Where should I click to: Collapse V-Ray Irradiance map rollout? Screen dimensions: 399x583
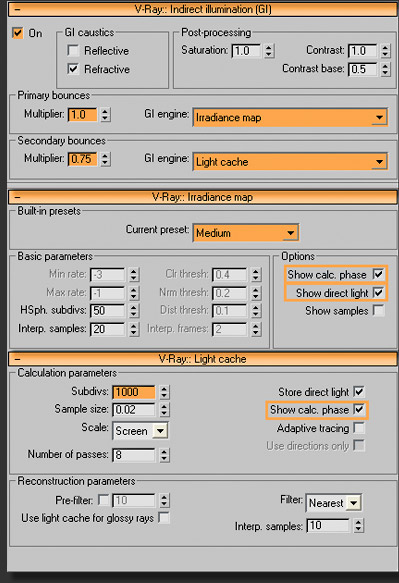203,197
